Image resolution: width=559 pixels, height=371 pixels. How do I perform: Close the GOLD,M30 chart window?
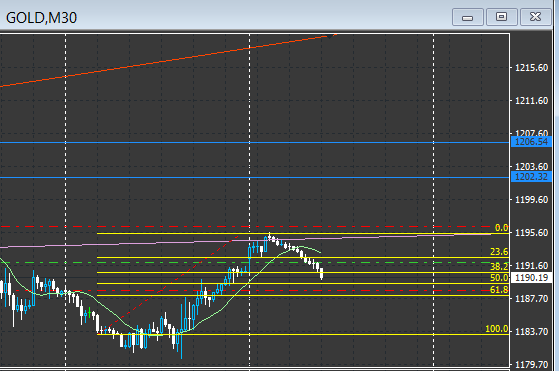click(535, 17)
